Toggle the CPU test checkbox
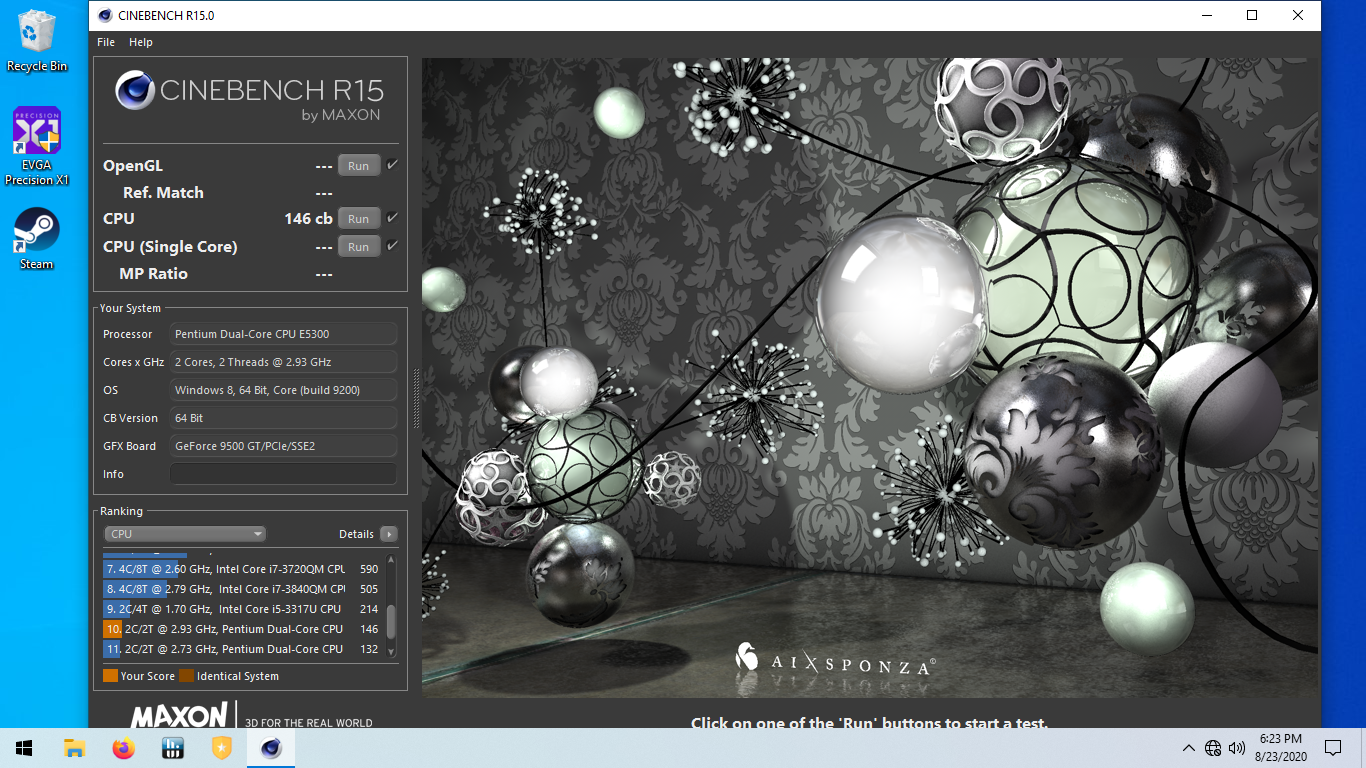The width and height of the screenshot is (1366, 768). [393, 217]
